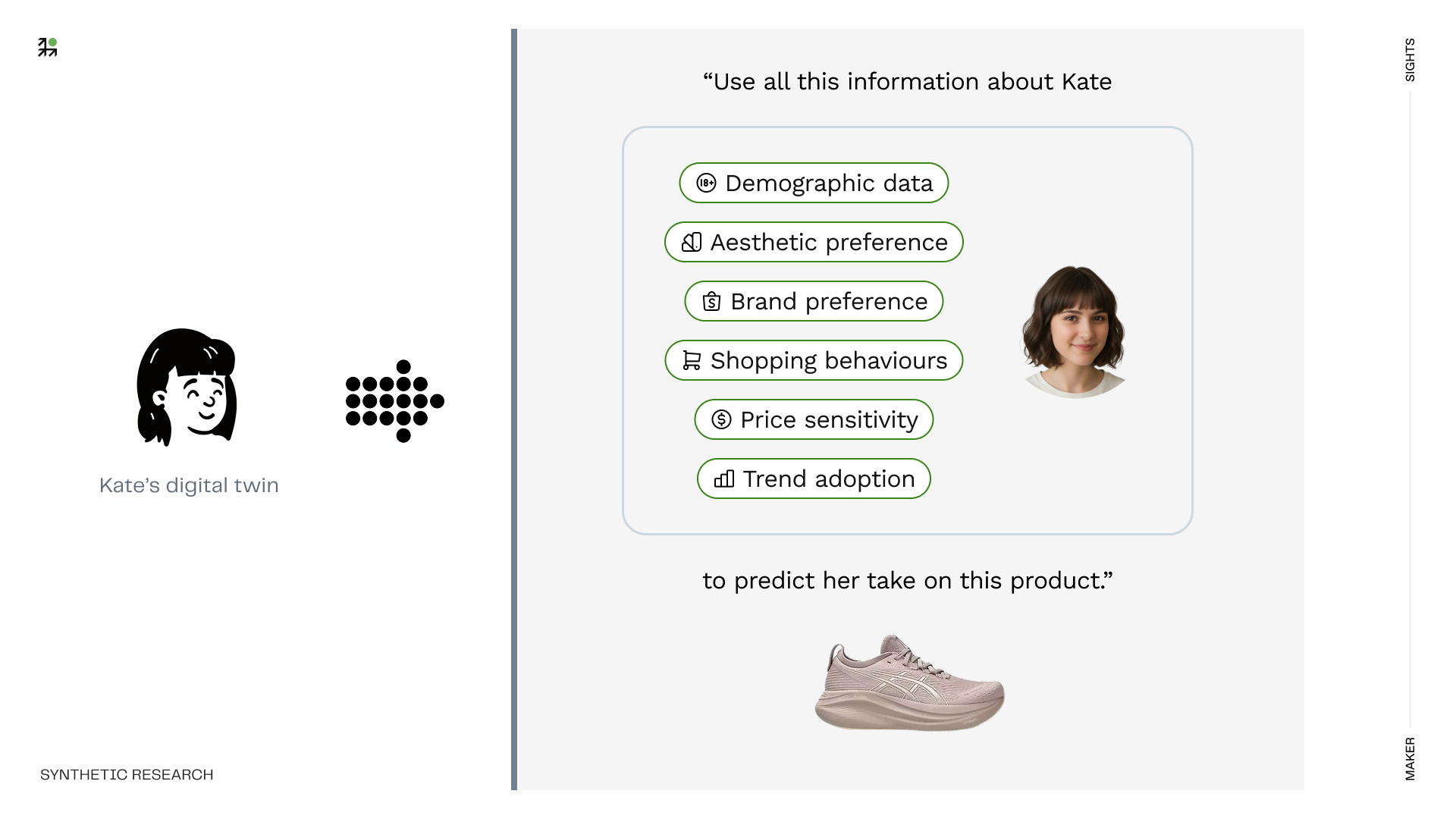1456x819 pixels.
Task: Select the Trend adoption pill
Action: click(814, 479)
